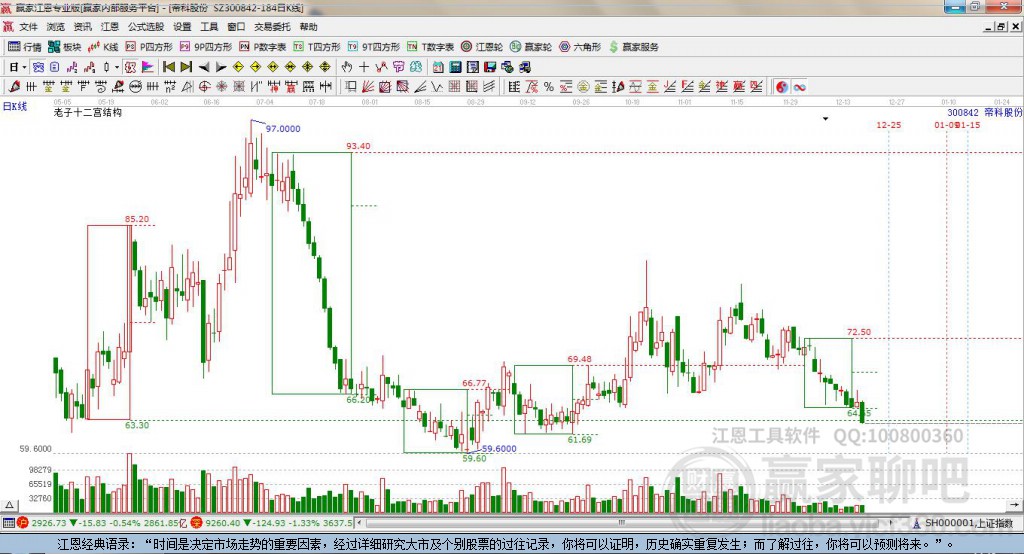Select the crosshair cursor tool
1024x554 pixels.
pyautogui.click(x=364, y=67)
